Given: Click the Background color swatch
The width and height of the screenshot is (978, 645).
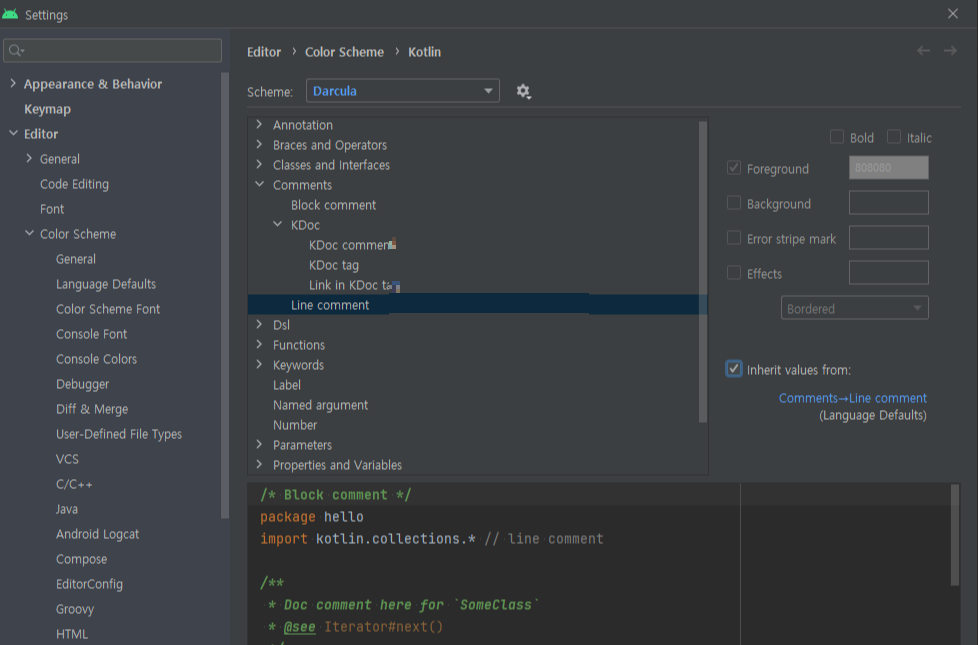Looking at the screenshot, I should point(888,203).
